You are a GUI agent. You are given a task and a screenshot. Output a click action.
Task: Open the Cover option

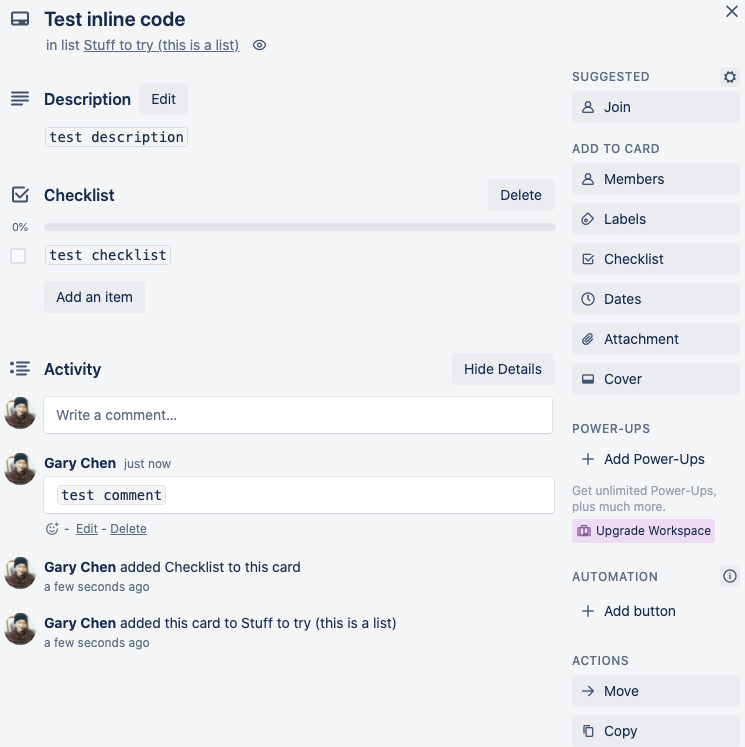pos(655,379)
